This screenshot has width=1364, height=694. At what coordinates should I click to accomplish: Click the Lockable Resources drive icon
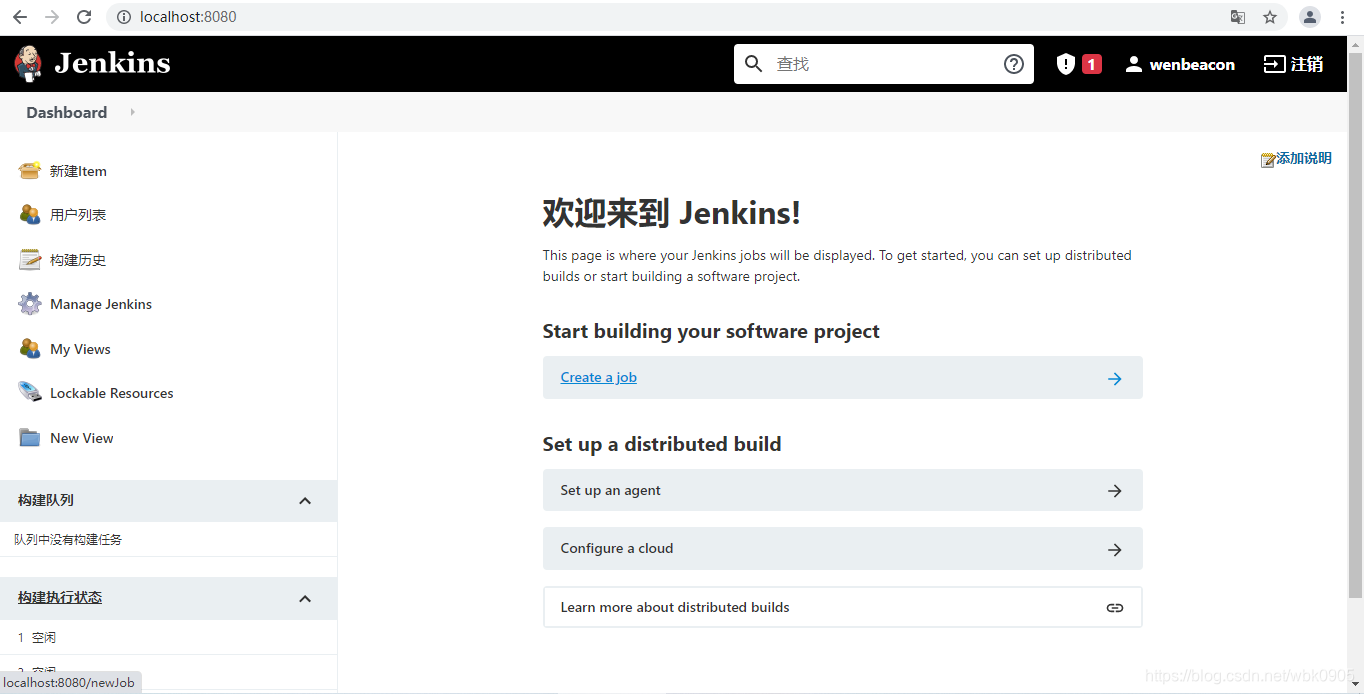coord(30,393)
